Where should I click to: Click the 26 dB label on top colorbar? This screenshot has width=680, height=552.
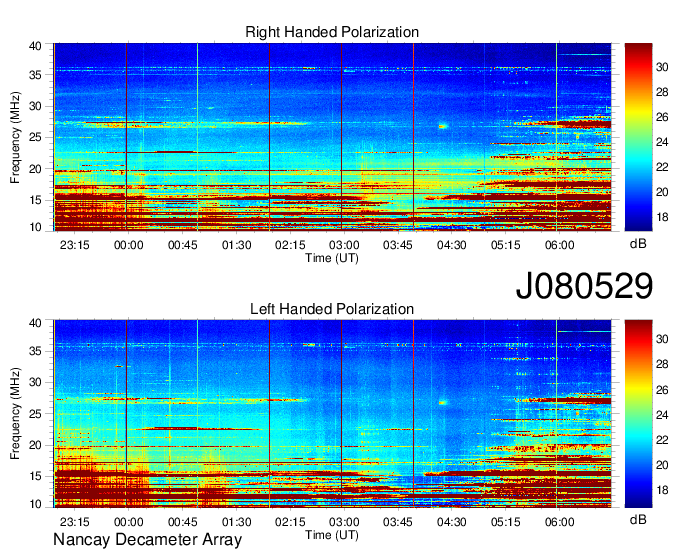[x=662, y=117]
